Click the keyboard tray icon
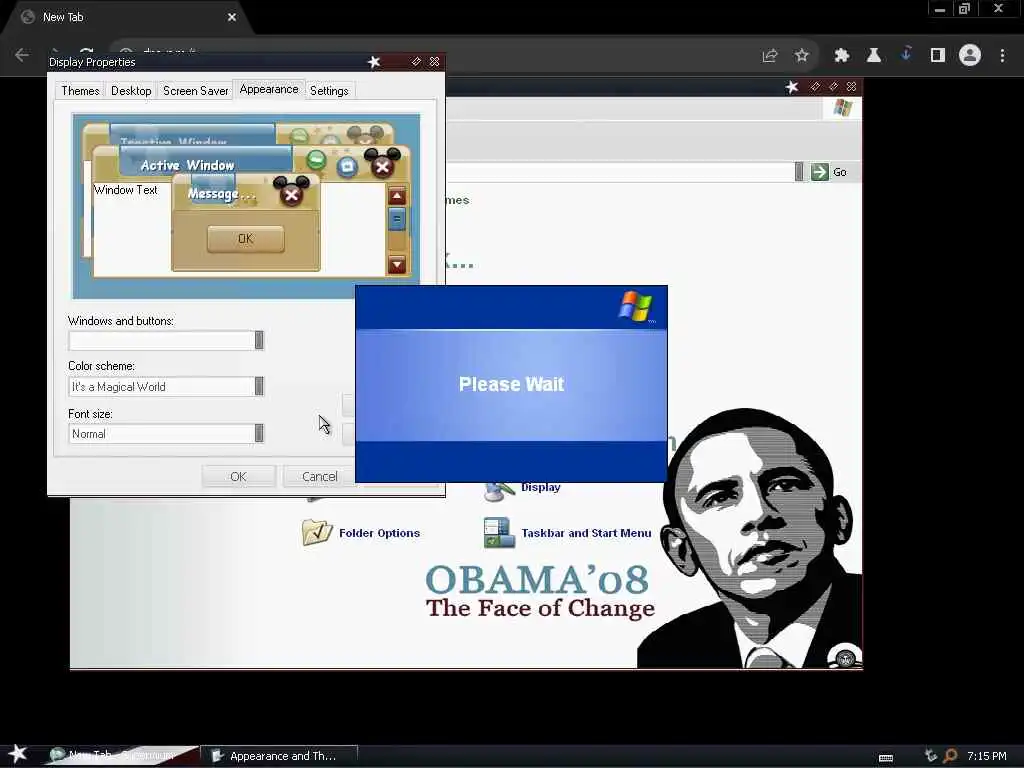This screenshot has width=1024, height=768. 886,758
